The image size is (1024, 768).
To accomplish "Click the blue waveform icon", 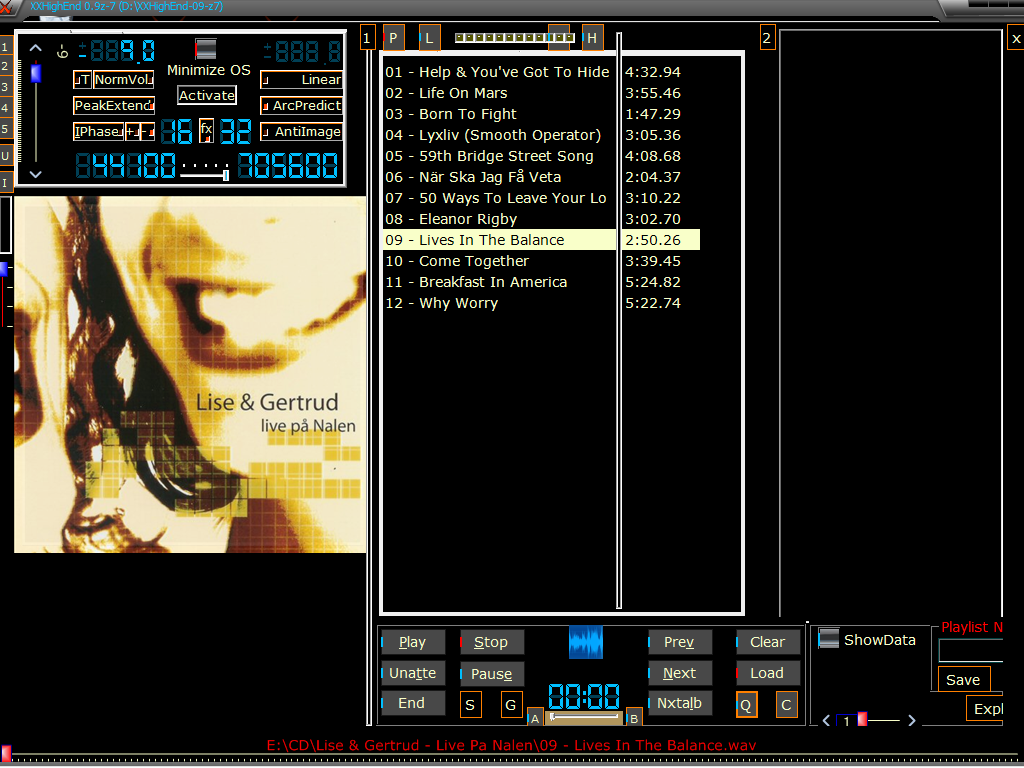I will pos(586,642).
